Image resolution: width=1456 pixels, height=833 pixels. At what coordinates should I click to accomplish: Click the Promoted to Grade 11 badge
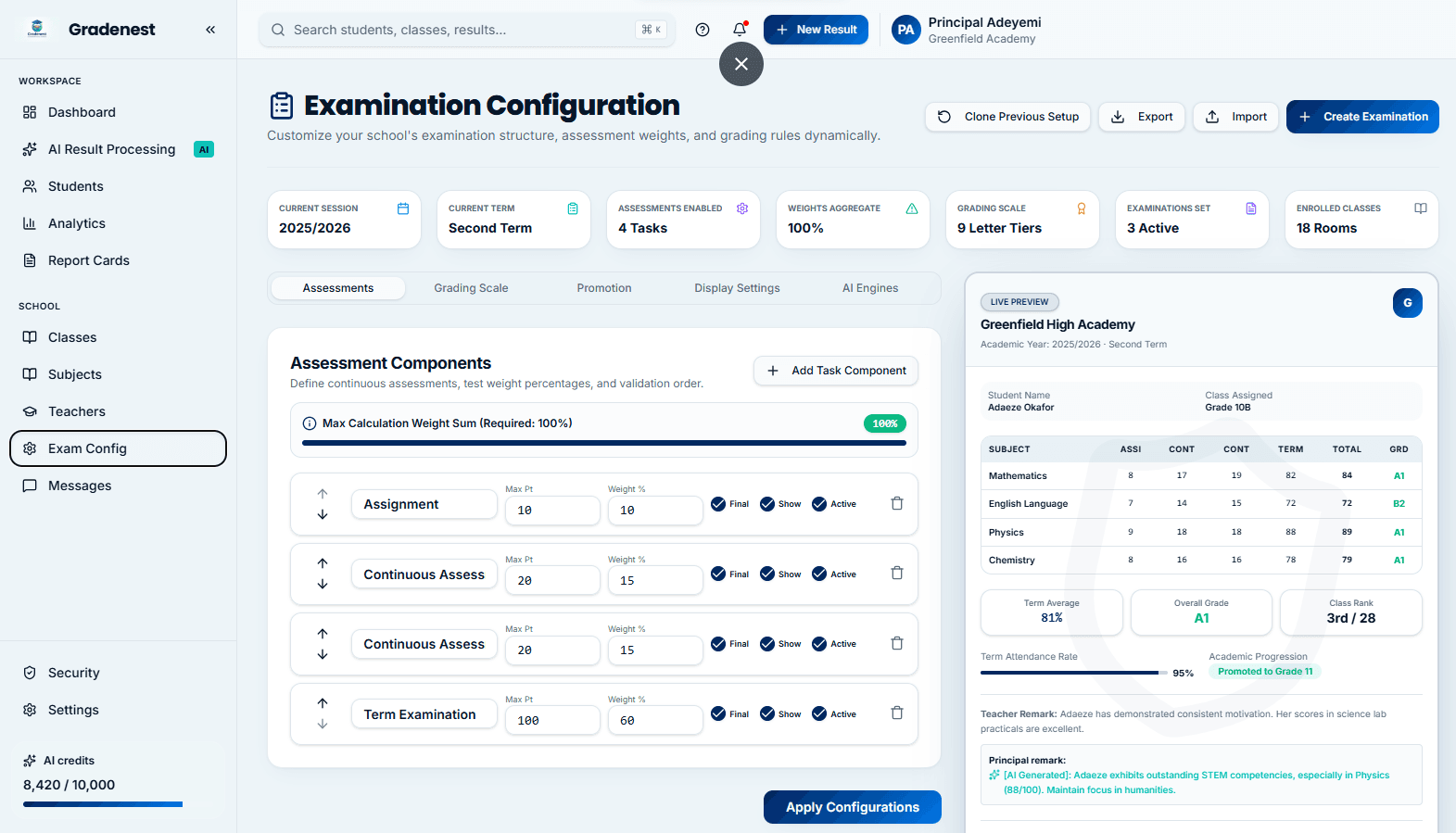pyautogui.click(x=1265, y=672)
